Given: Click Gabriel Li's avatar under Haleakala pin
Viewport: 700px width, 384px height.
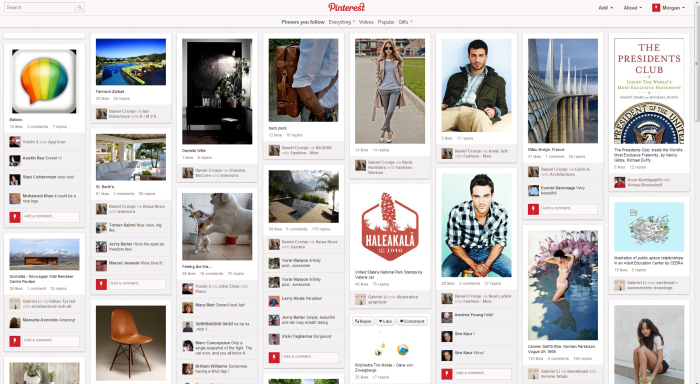Looking at the screenshot, I should tap(360, 299).
